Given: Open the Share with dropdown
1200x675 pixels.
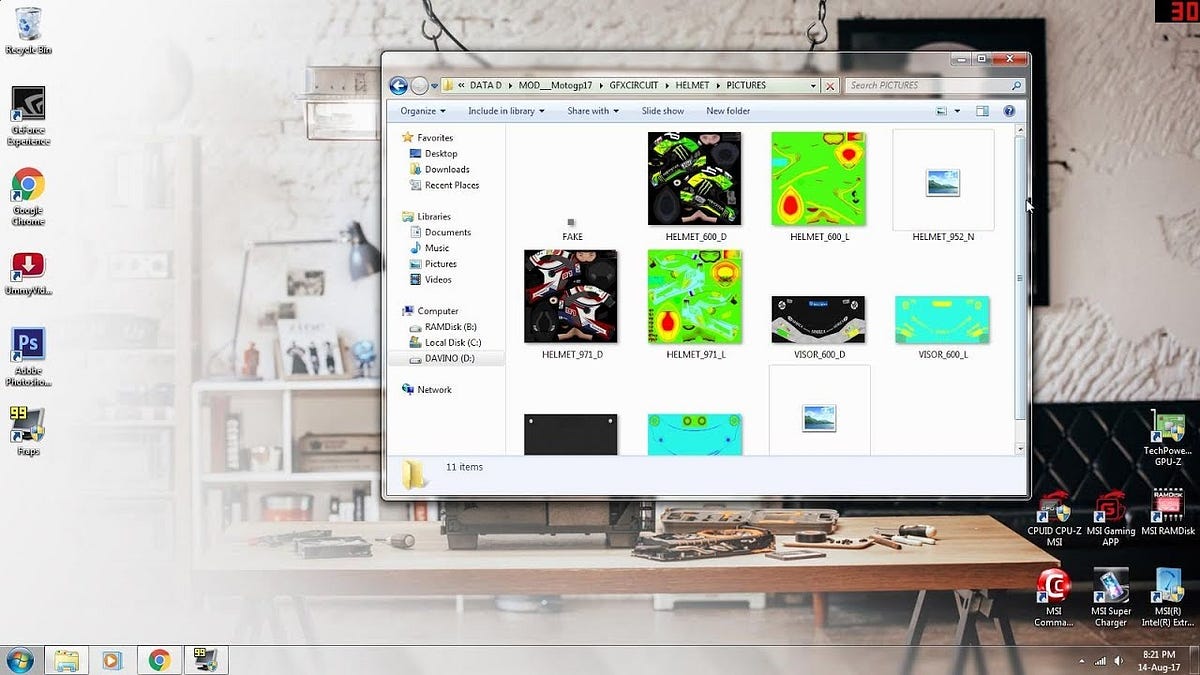Looking at the screenshot, I should coord(592,111).
